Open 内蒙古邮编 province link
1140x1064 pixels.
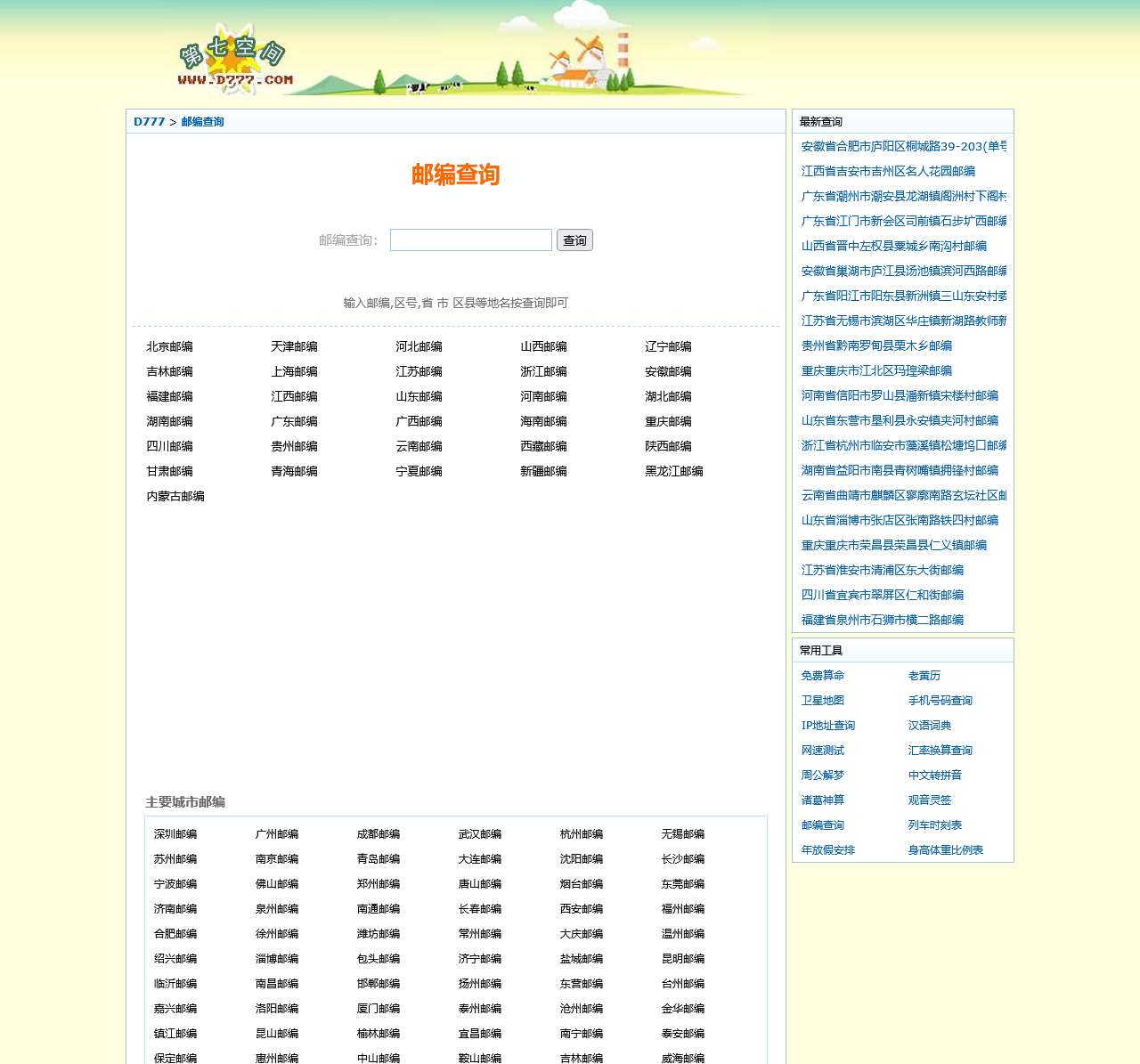(175, 496)
